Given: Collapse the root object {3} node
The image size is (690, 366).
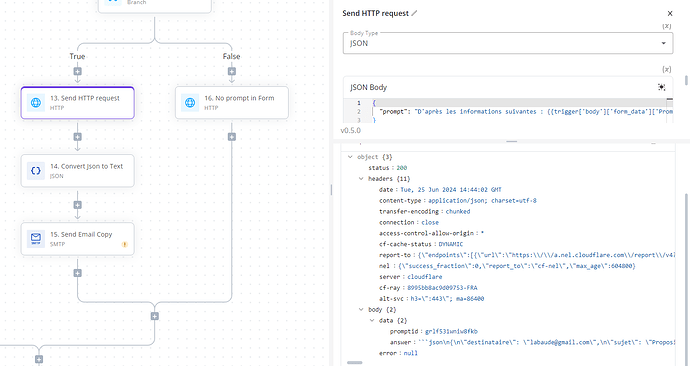Looking at the screenshot, I should (350, 157).
